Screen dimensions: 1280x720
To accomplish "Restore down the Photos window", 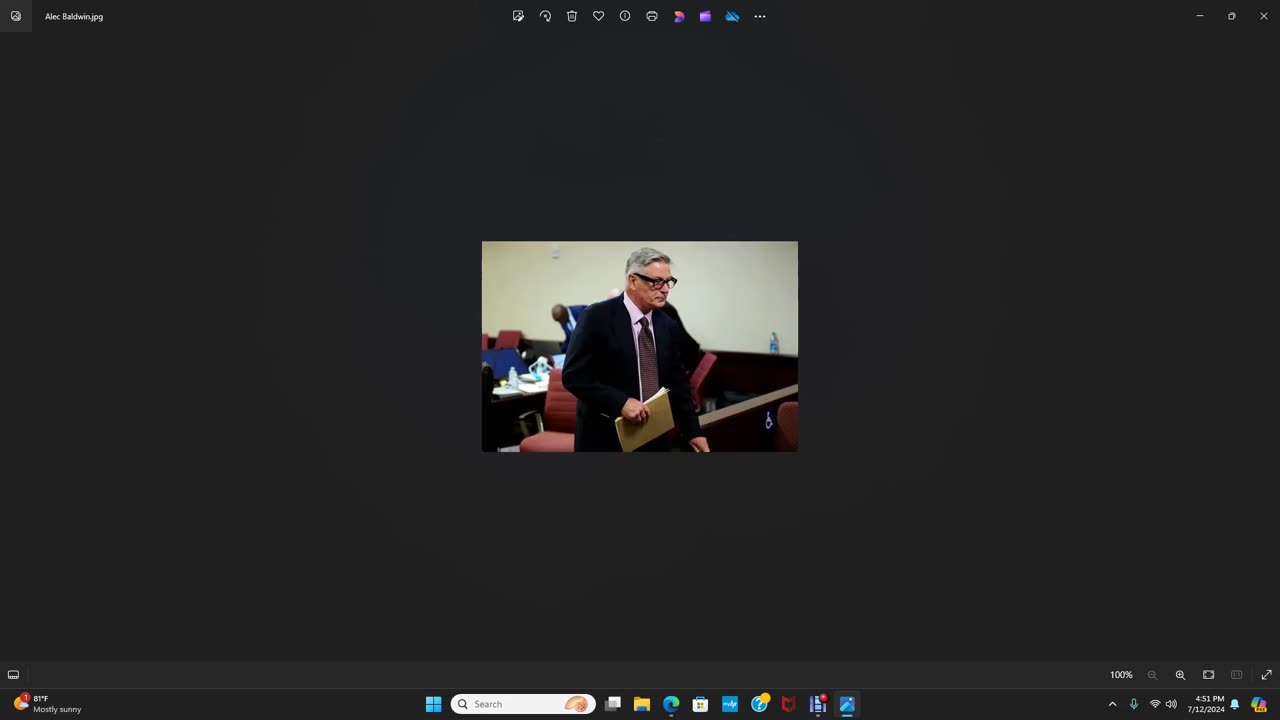I will (x=1232, y=16).
